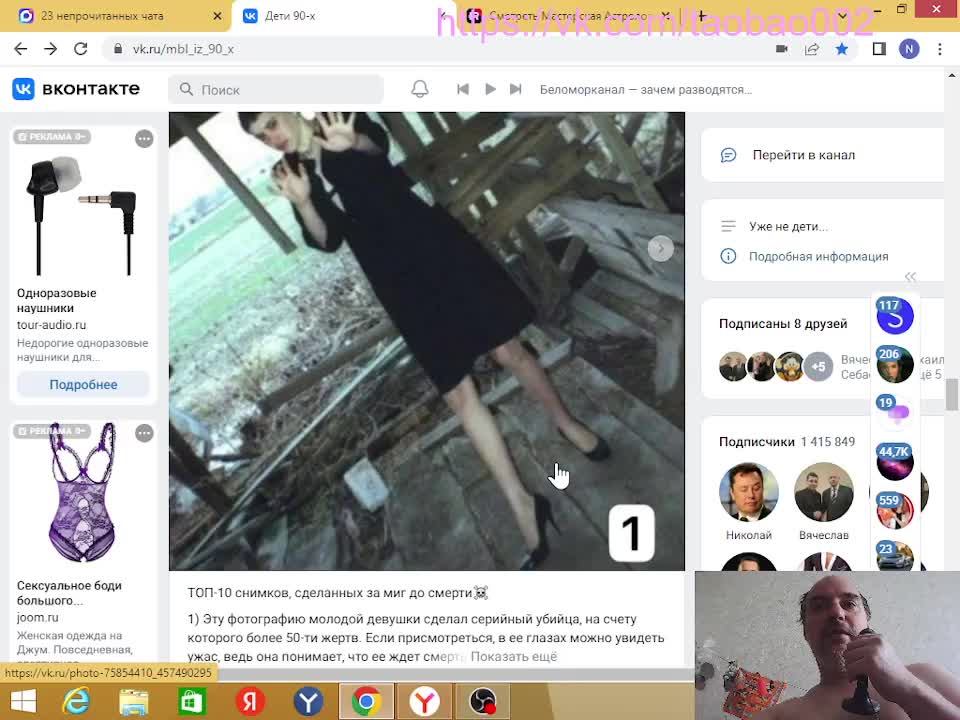Open options menu of the headphones ad
The width and height of the screenshot is (960, 720).
[x=144, y=139]
